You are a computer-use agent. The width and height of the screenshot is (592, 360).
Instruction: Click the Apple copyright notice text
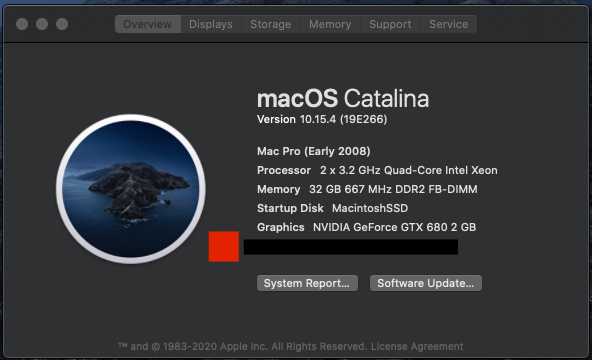[242, 346]
